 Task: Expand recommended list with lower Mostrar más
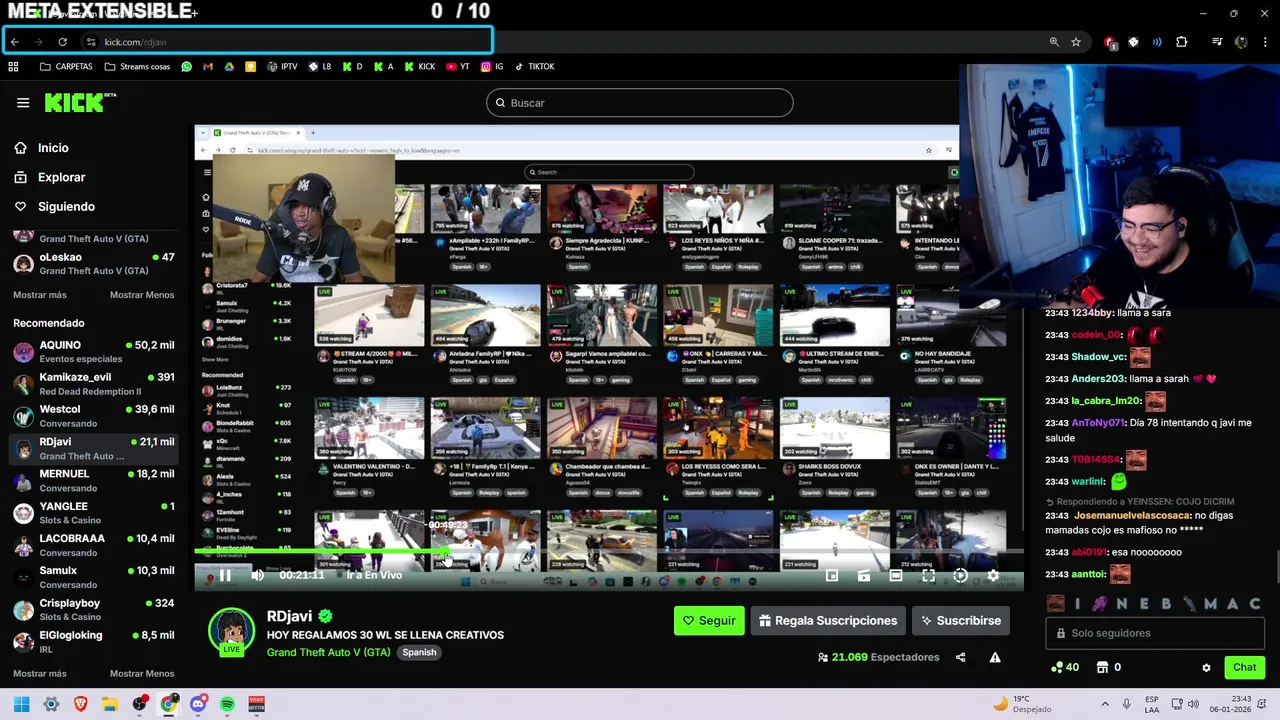(x=40, y=673)
